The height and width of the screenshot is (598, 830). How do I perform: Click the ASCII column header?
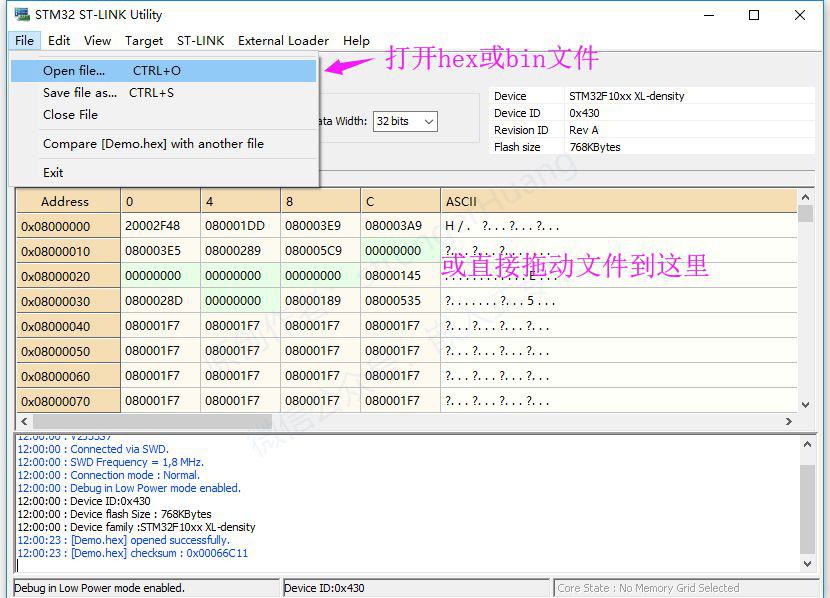point(619,202)
